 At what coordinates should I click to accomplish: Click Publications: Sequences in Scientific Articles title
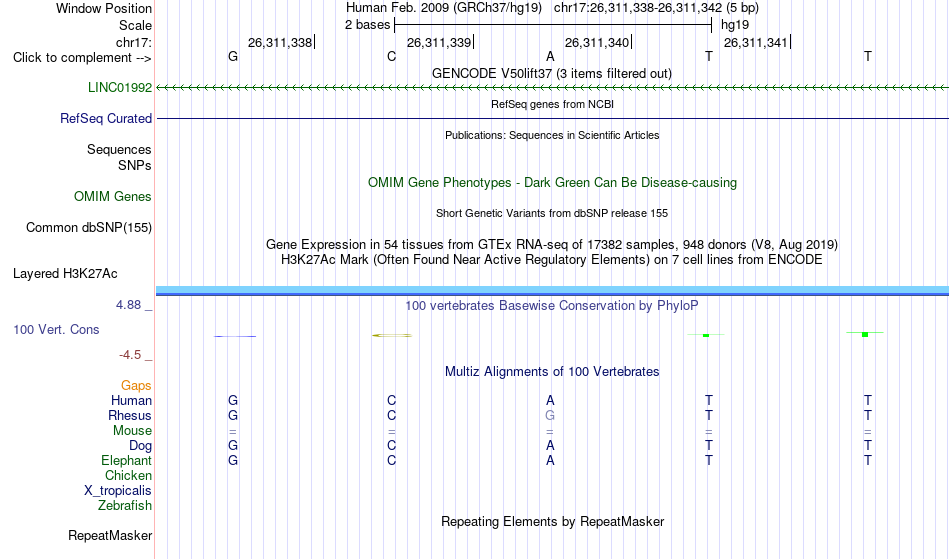(552, 135)
